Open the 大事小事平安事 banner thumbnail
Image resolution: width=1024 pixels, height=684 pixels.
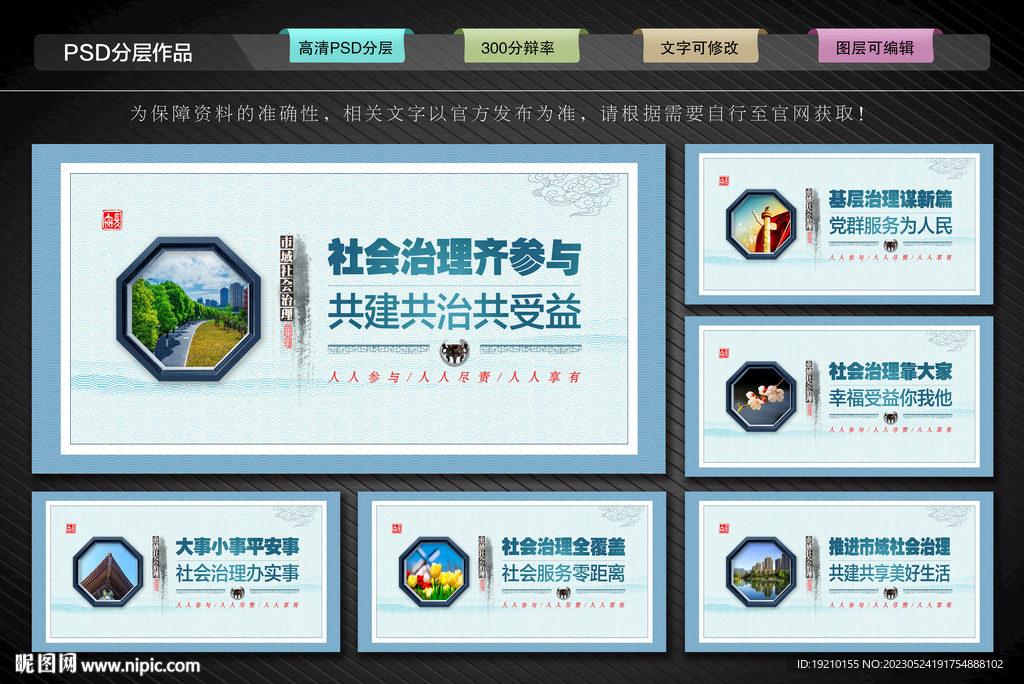pos(186,572)
